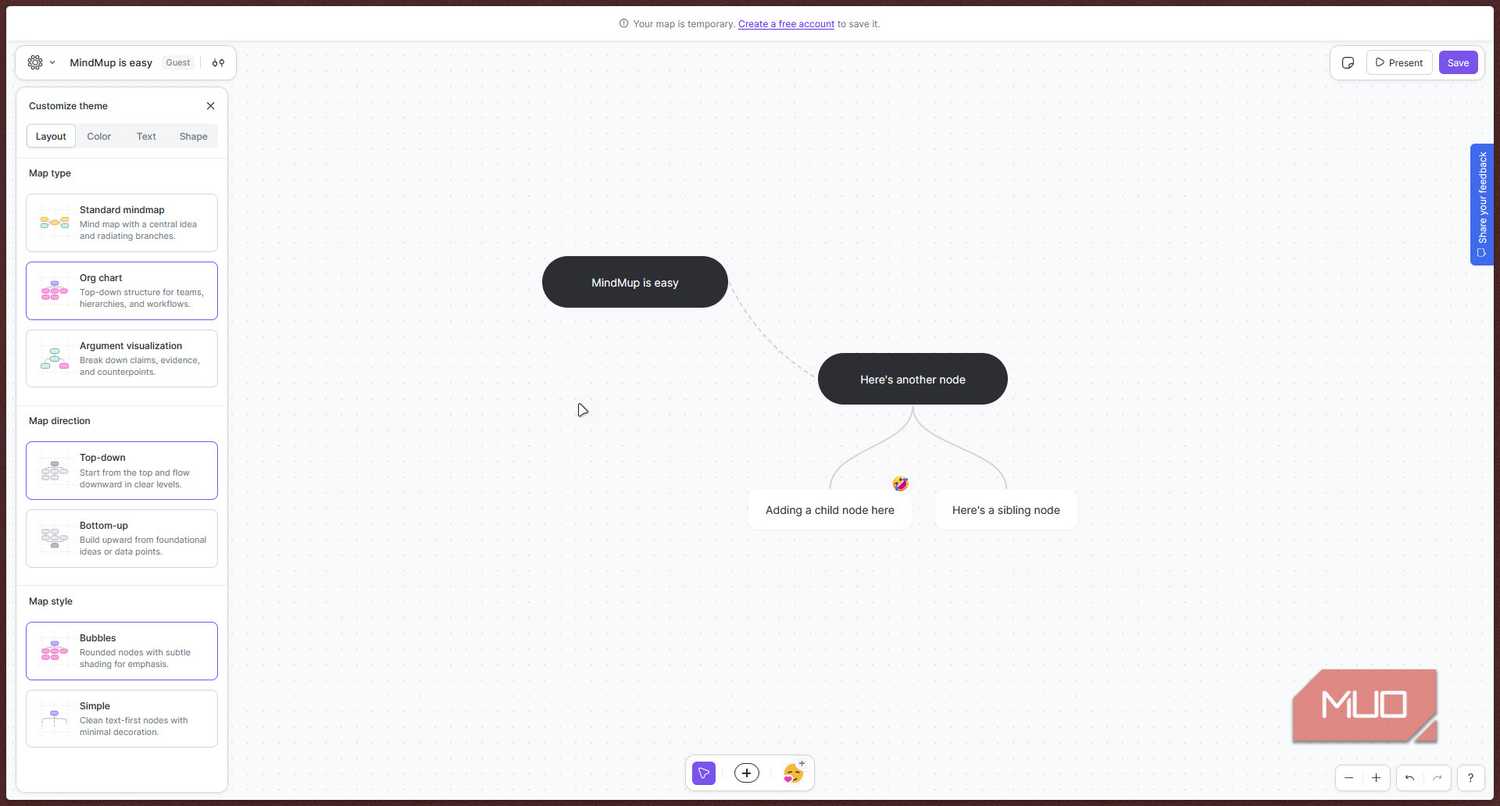This screenshot has height=806, width=1500.
Task: Zoom out with the minus button
Action: click(x=1349, y=778)
